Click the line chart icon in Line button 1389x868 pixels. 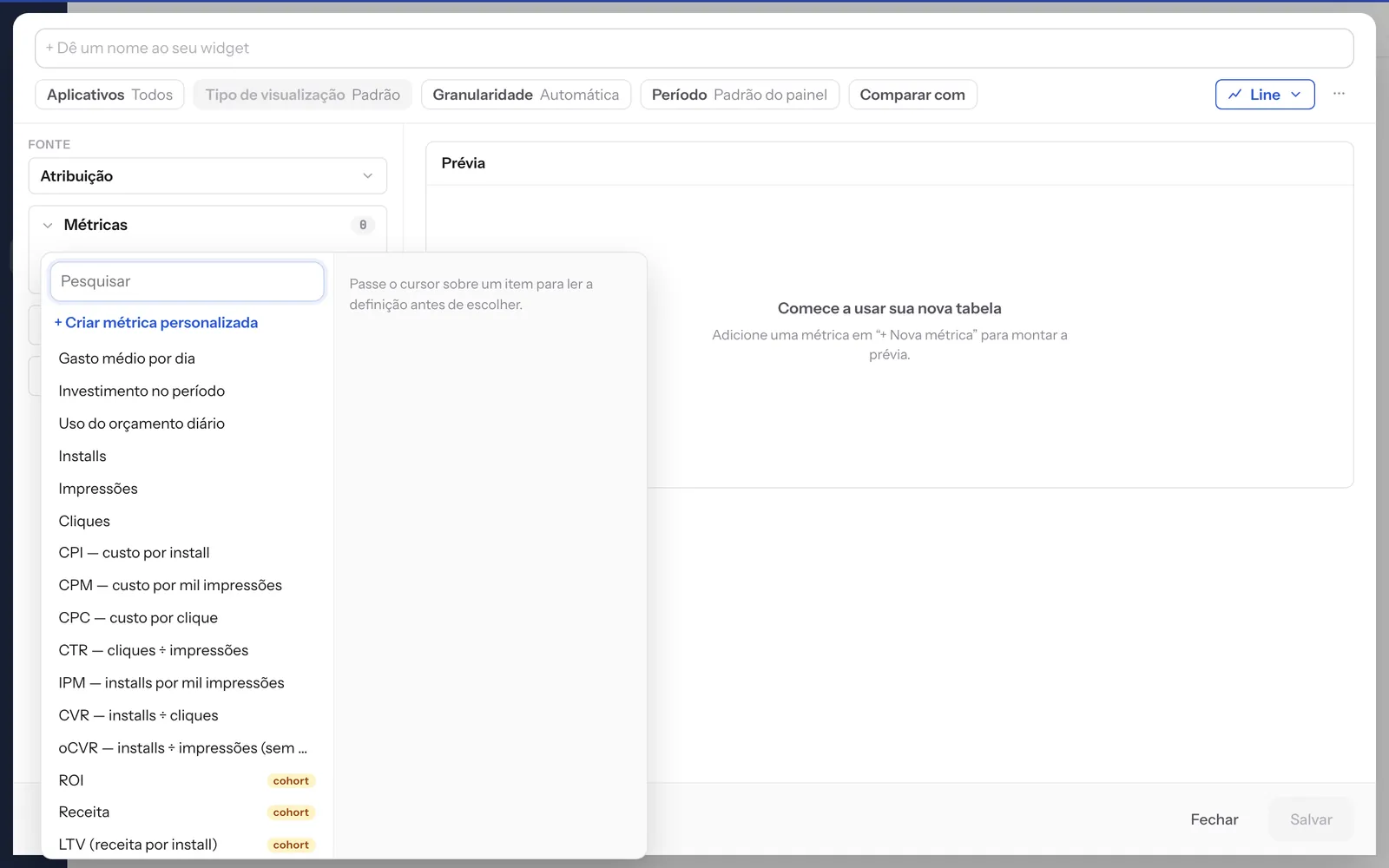[x=1234, y=95]
